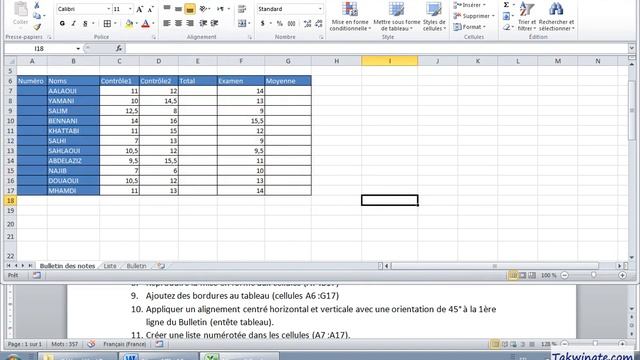Select the Bulletin des notes sheet tab

pos(67,266)
